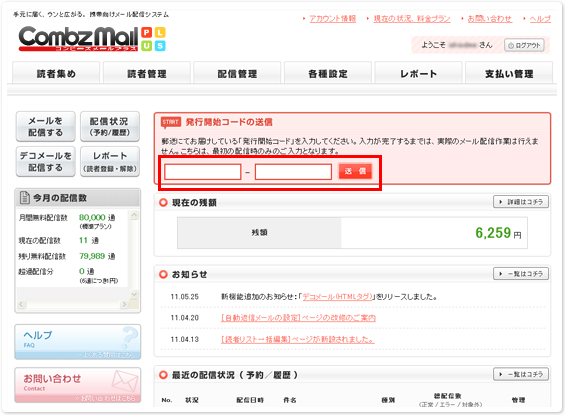The height and width of the screenshot is (415, 565).
Task: Click the right arrow of 今月の配信数 horizontal scrollbar
Action: (x=124, y=304)
